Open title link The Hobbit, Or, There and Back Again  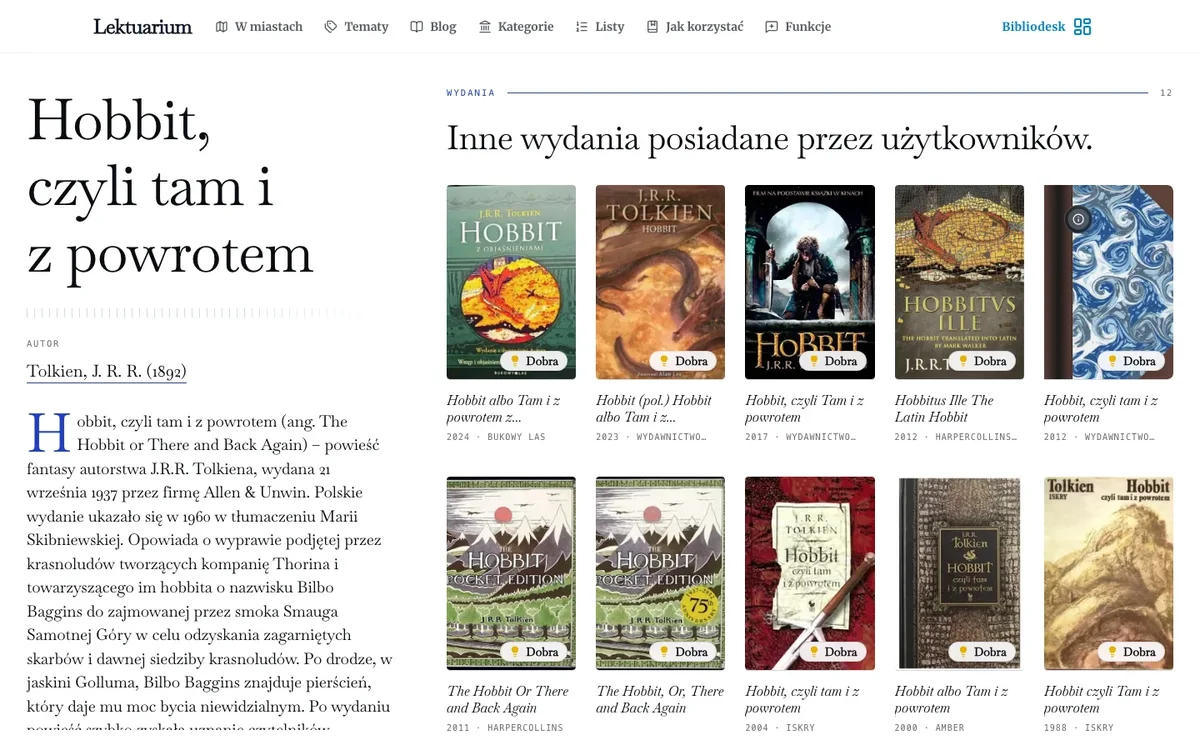pyautogui.click(x=660, y=699)
